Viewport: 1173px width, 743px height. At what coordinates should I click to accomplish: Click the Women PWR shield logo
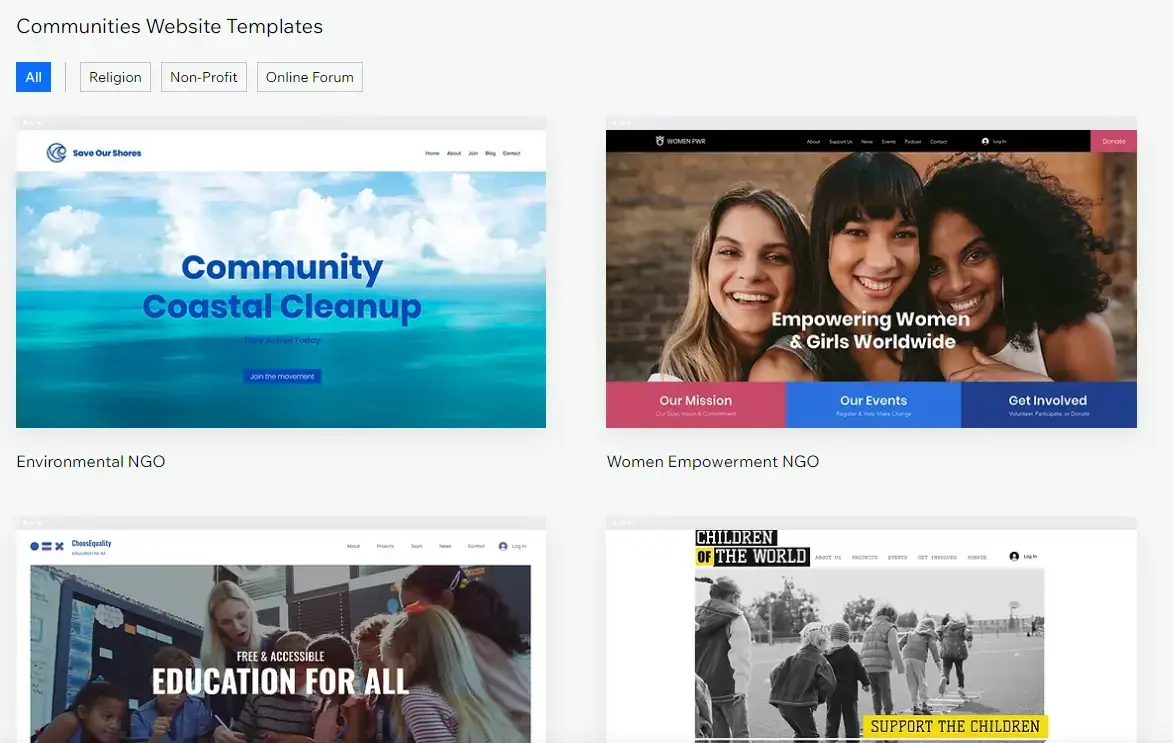pos(659,142)
